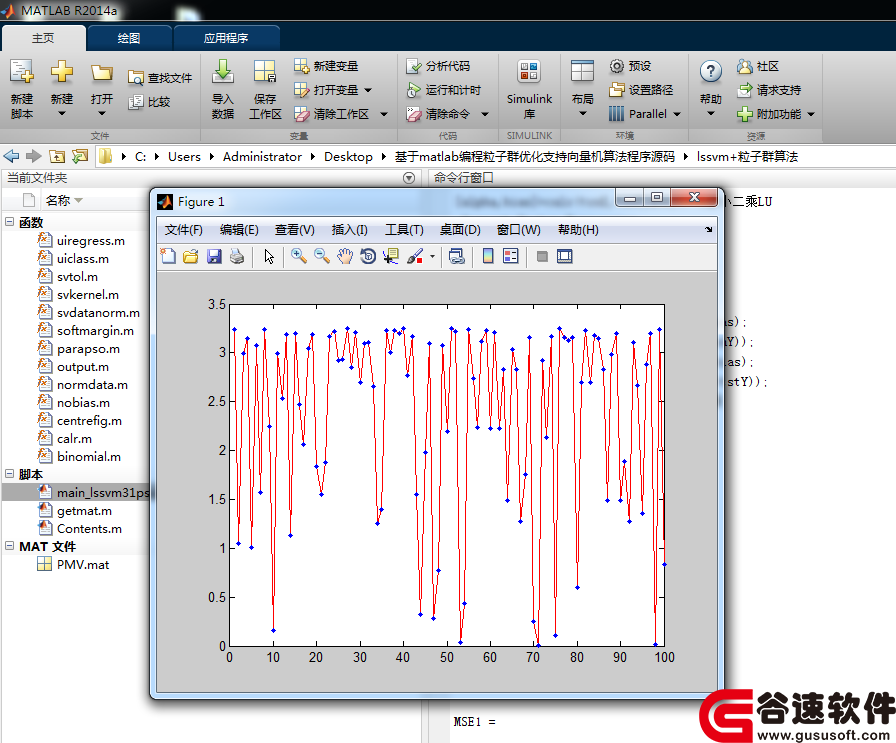Viewport: 896px width, 743px height.
Task: Open a file with the 打开 folder icon
Action: (x=102, y=90)
